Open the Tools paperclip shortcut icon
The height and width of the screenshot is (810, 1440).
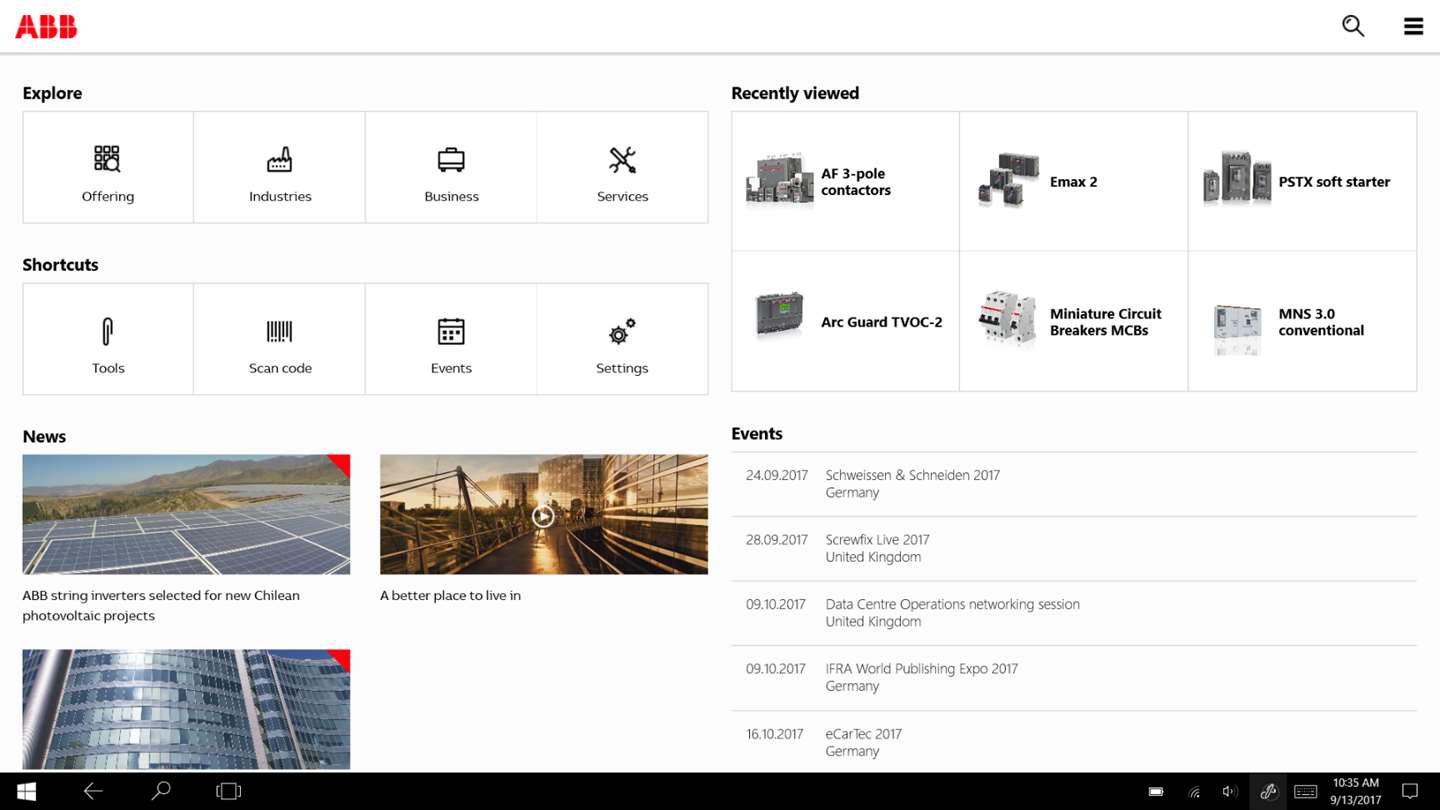pyautogui.click(x=108, y=331)
